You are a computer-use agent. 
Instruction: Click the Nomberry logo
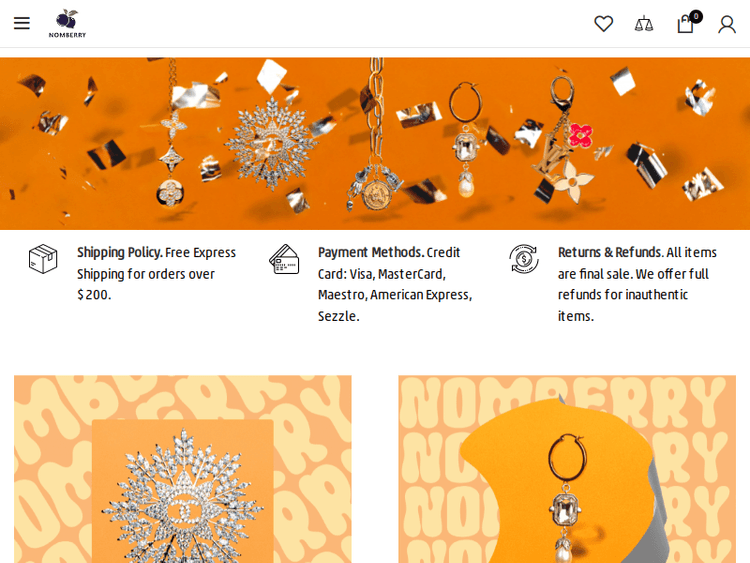[67, 23]
